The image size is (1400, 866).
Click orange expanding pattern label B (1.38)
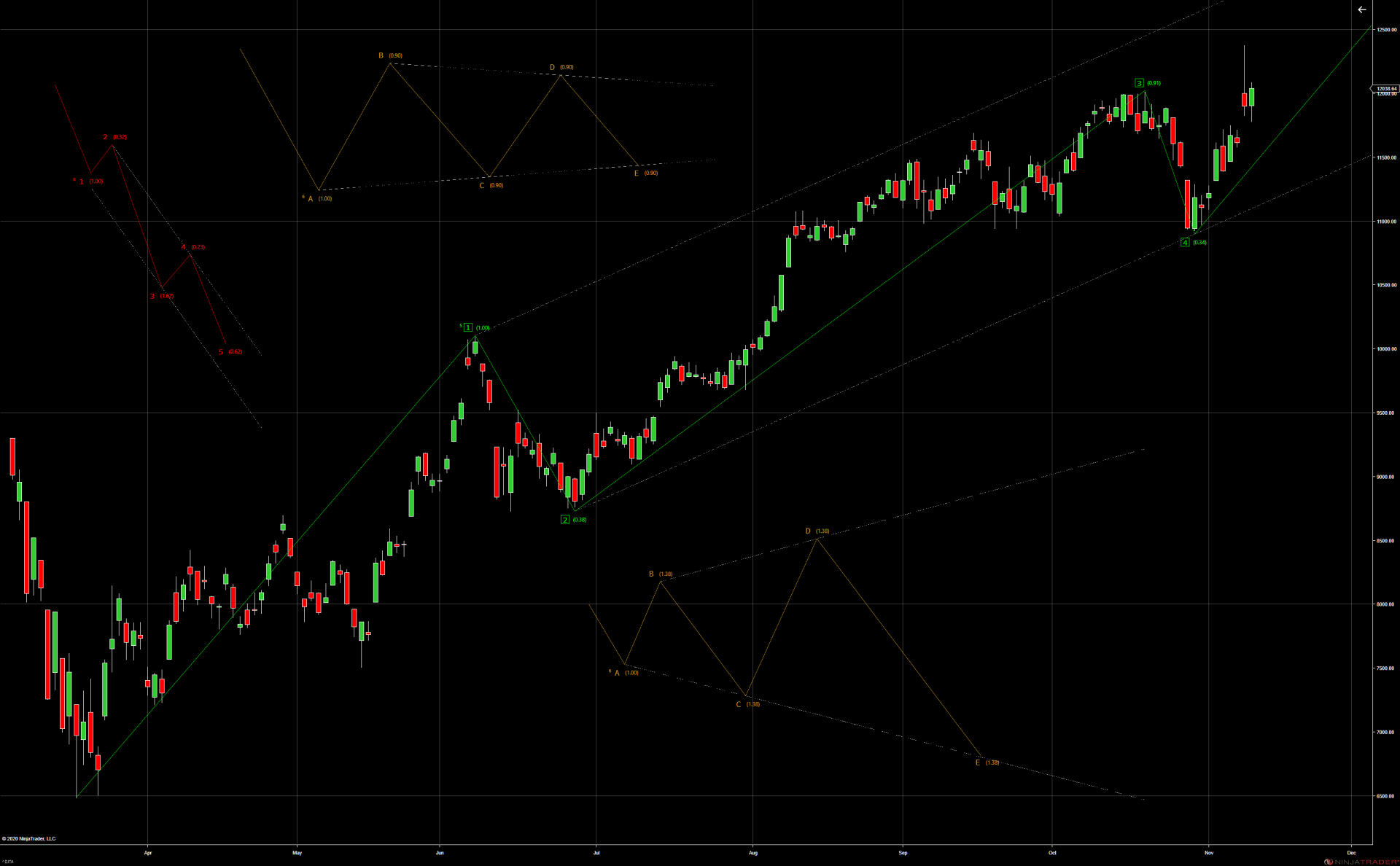click(x=661, y=574)
